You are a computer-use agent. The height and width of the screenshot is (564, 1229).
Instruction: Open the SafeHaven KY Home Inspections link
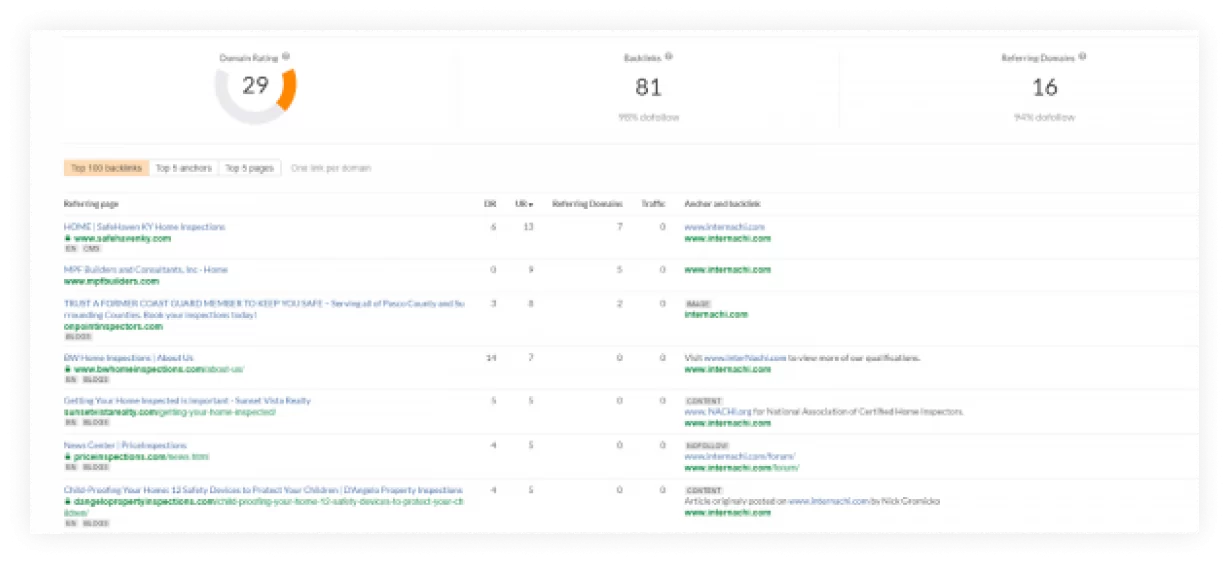coord(144,227)
